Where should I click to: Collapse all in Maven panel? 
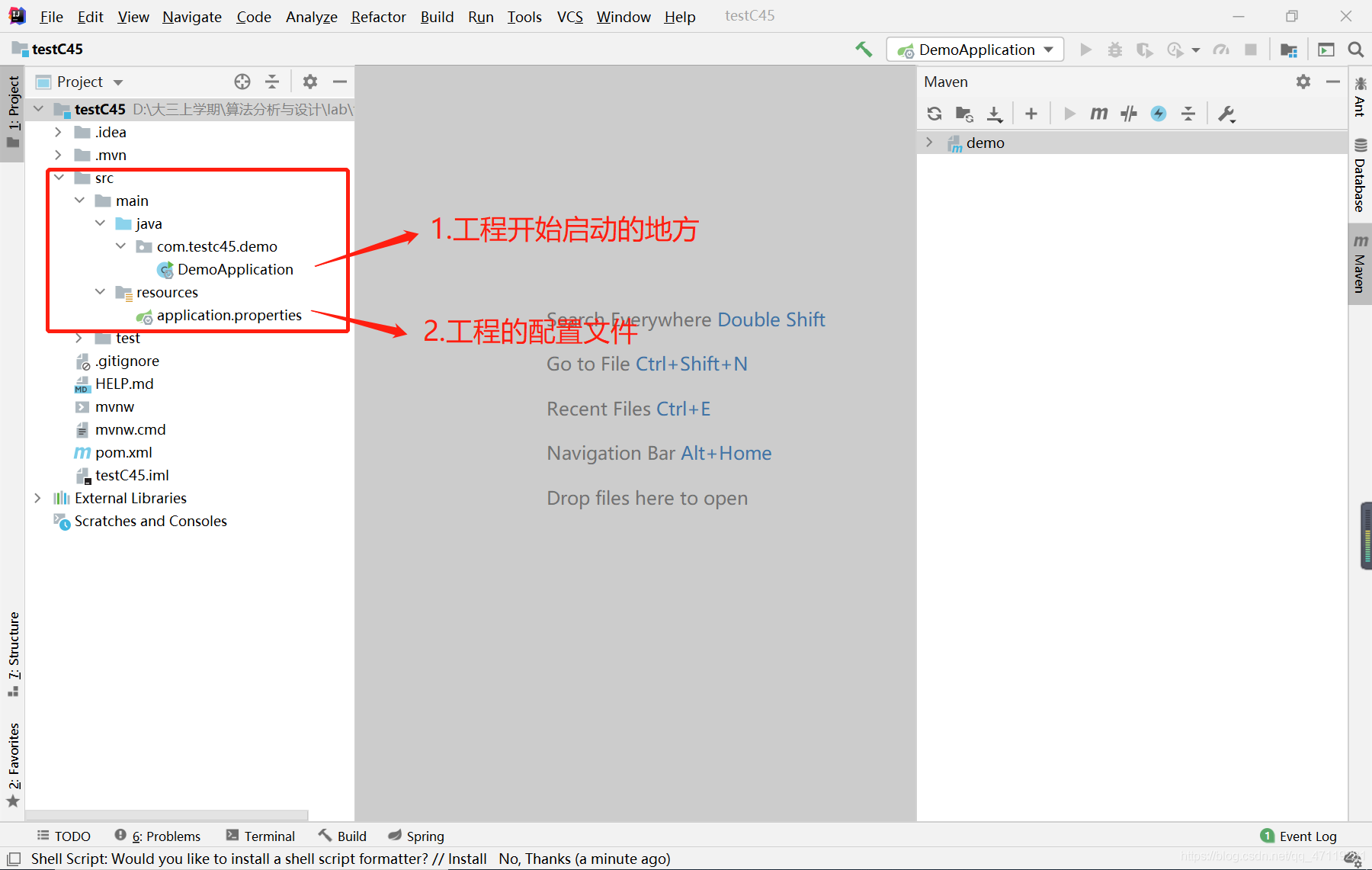tap(1188, 114)
